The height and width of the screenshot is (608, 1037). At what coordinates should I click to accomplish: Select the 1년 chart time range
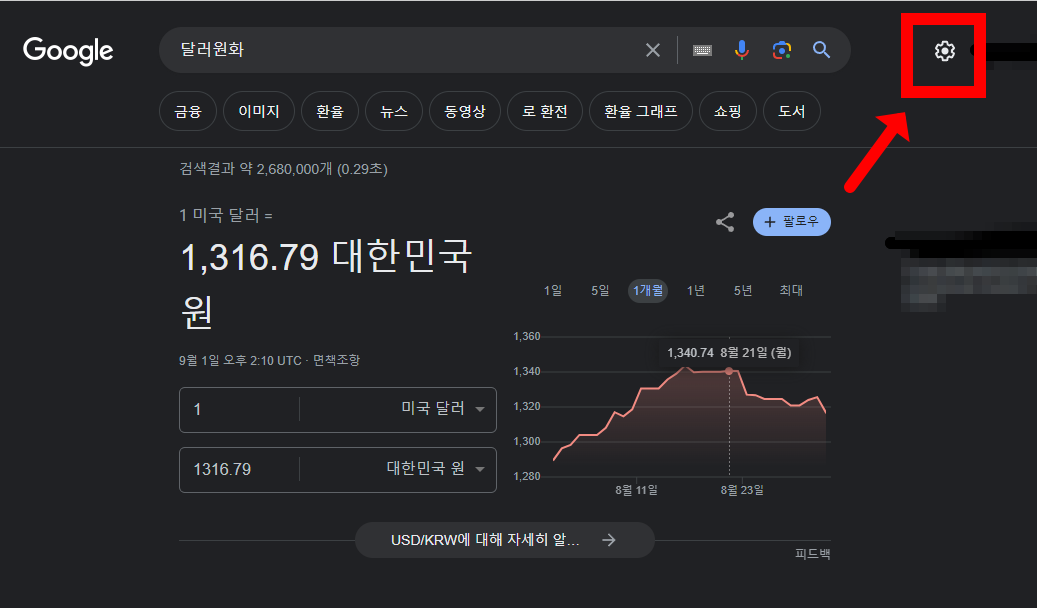(695, 290)
